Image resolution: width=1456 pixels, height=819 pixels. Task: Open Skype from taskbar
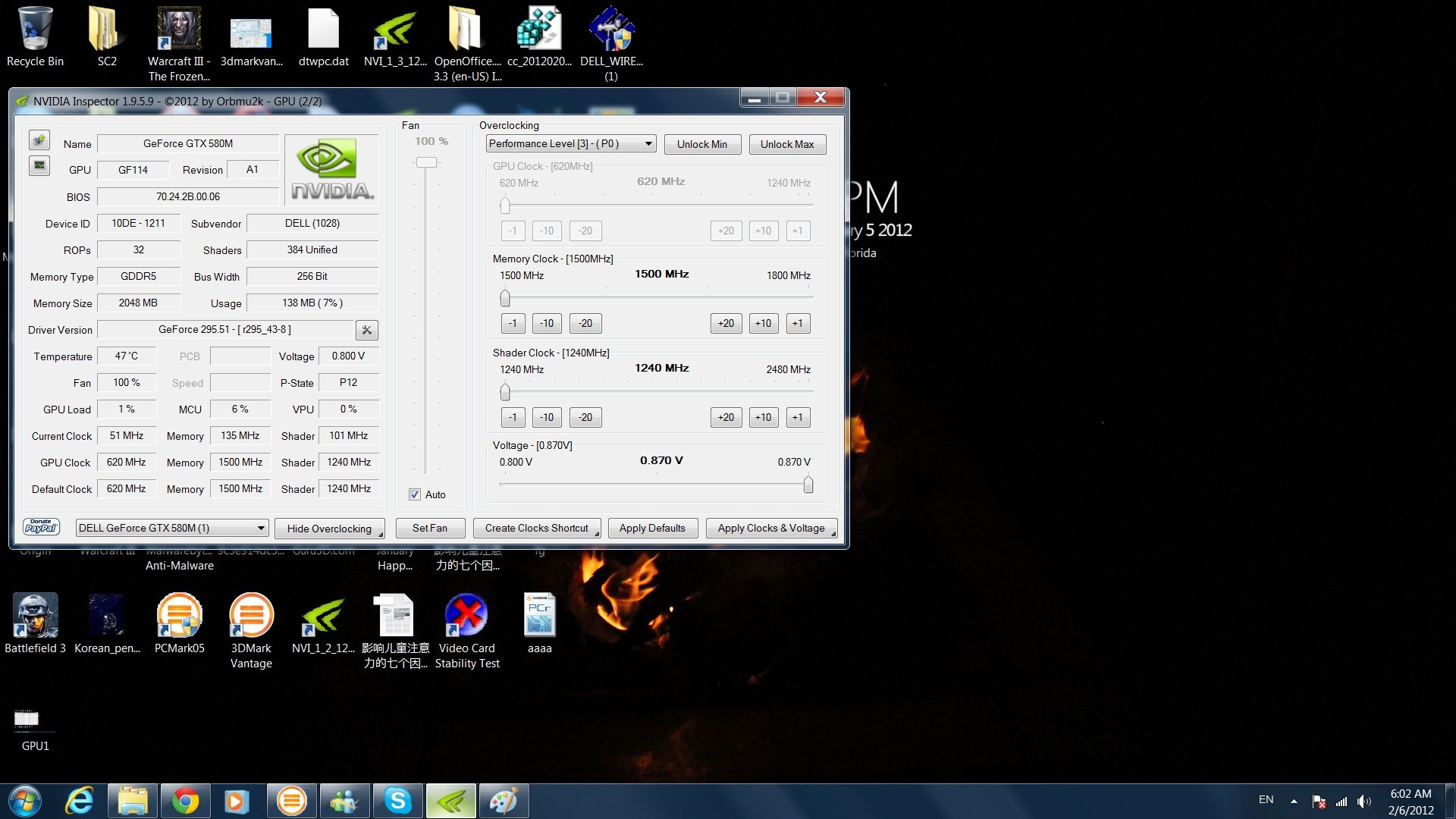point(398,801)
